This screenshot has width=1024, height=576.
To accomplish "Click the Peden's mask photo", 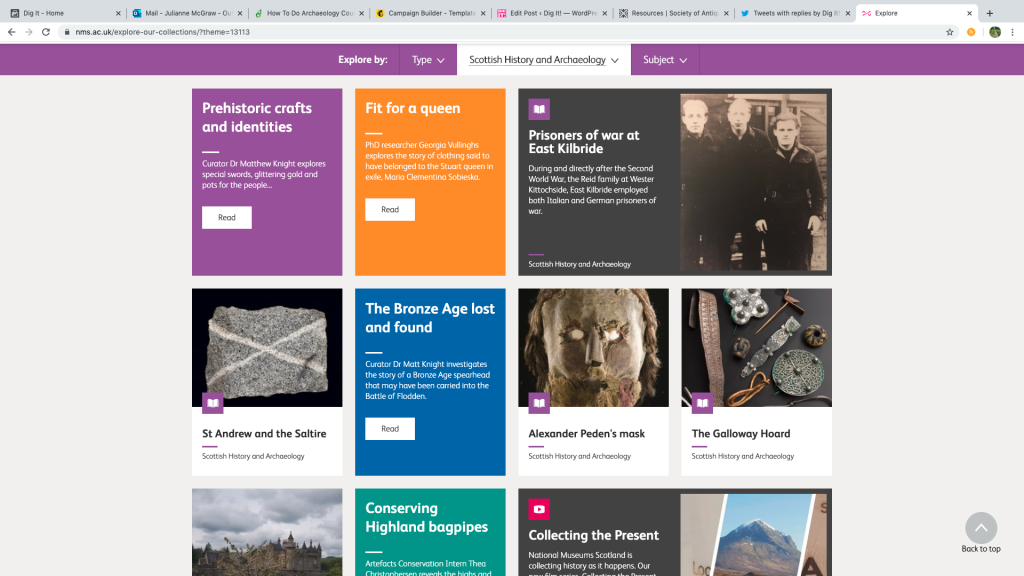I will [594, 347].
